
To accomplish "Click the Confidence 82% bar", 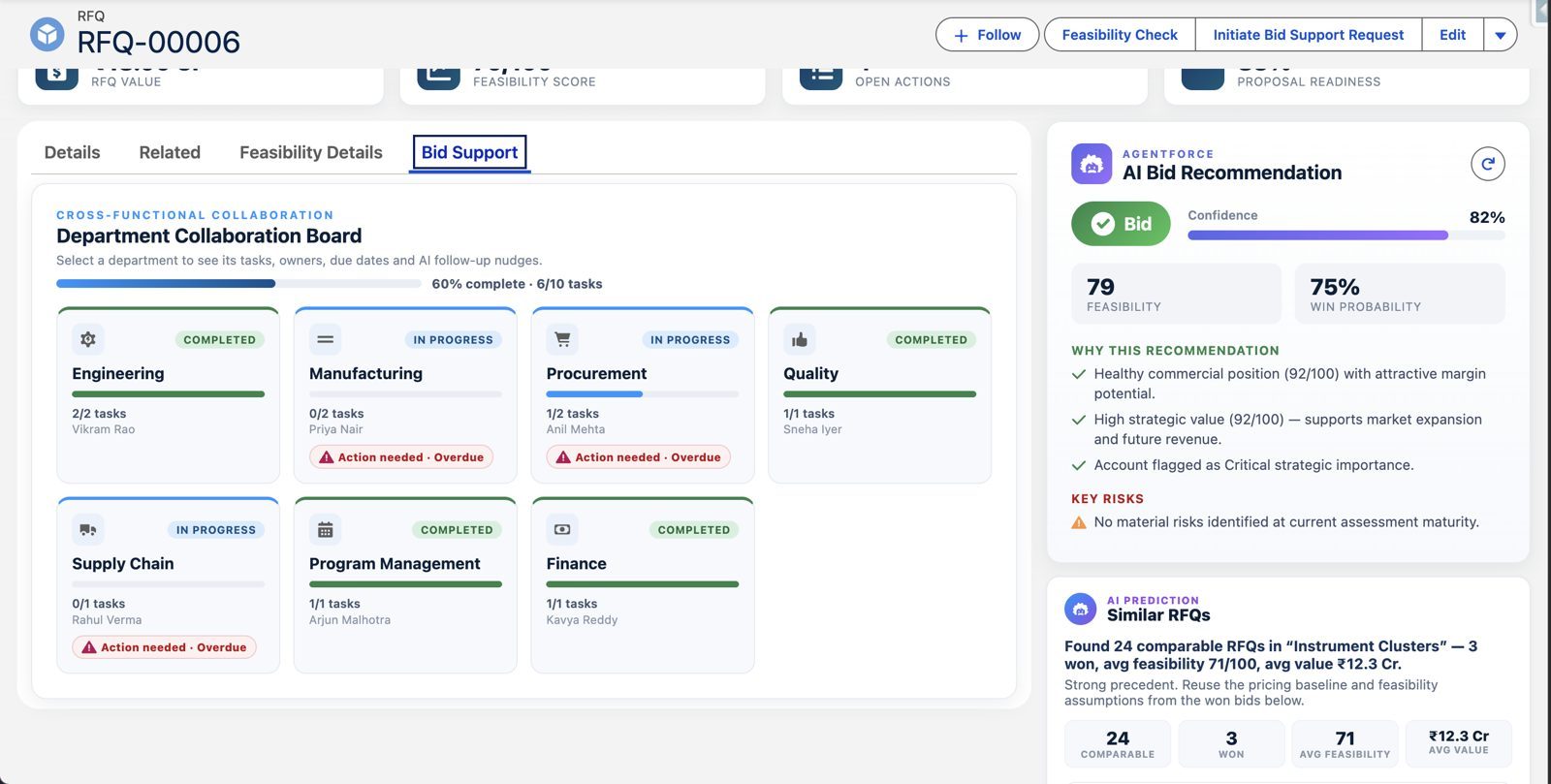I will coord(1346,235).
